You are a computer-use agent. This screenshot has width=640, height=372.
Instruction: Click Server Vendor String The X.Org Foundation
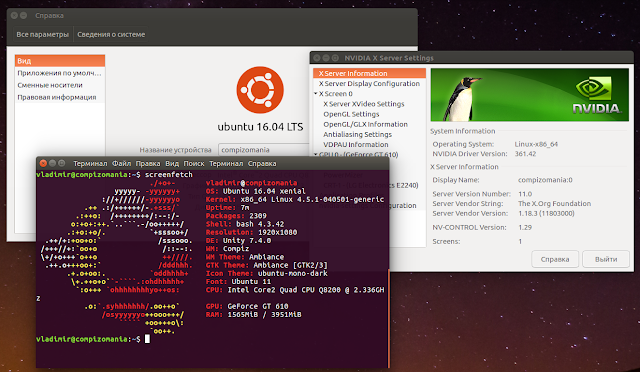pyautogui.click(x=554, y=203)
